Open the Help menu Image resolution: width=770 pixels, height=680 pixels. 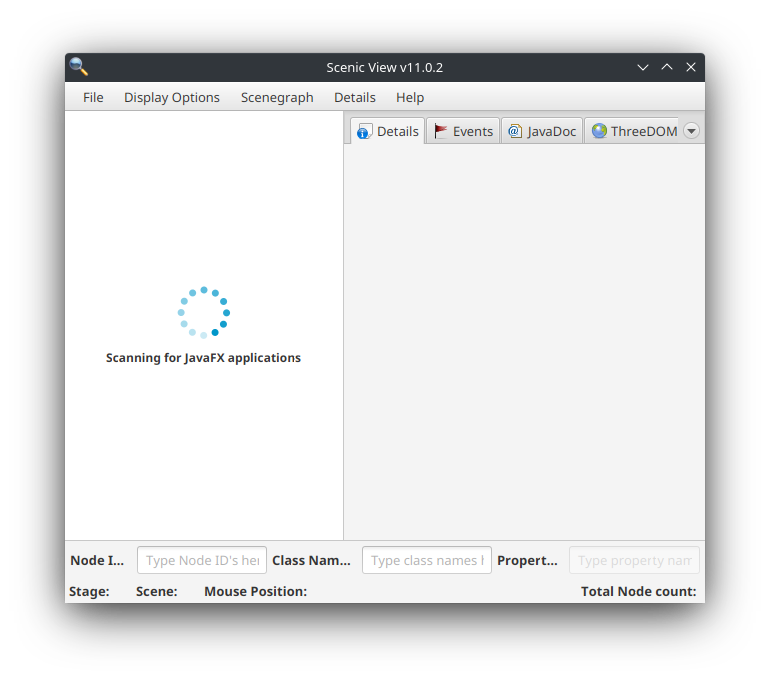click(410, 97)
